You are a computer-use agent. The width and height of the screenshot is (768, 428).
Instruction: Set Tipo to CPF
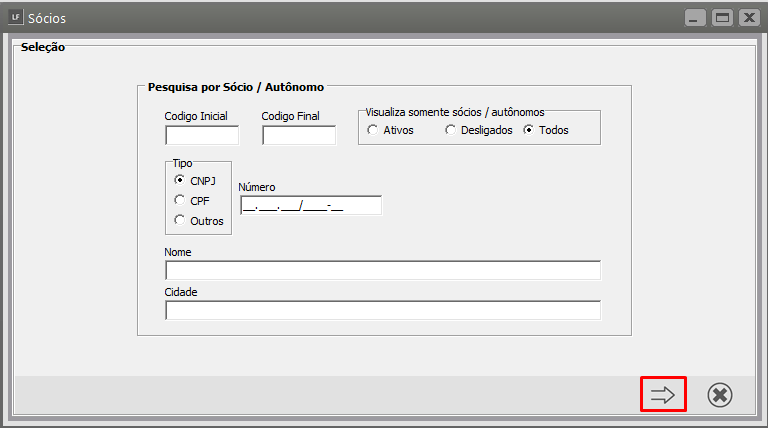point(180,201)
